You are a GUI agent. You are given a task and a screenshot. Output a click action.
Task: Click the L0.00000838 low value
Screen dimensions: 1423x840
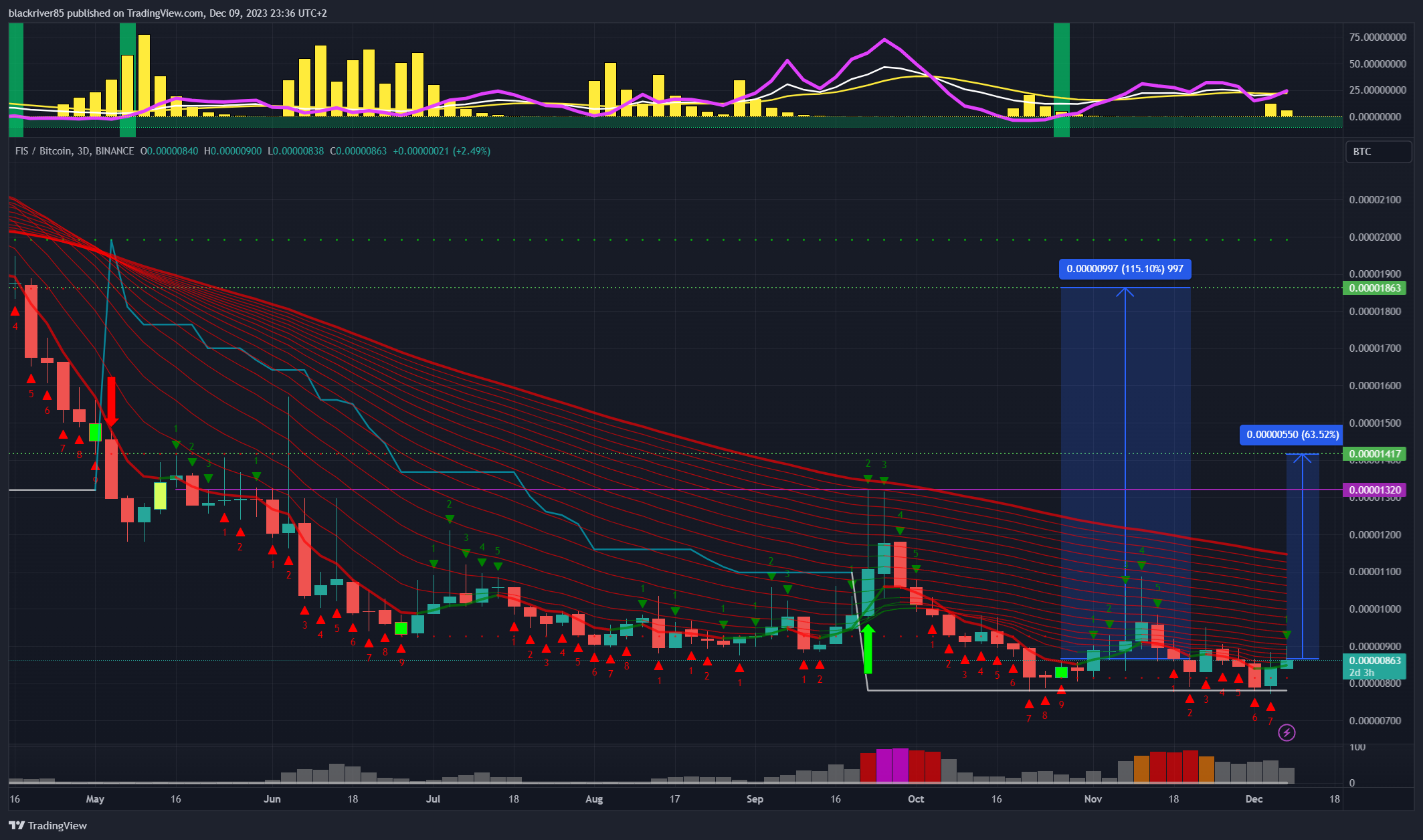(x=296, y=151)
